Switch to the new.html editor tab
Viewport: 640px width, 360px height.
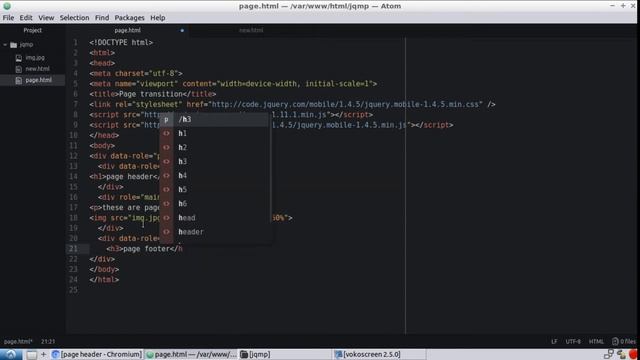[251, 30]
